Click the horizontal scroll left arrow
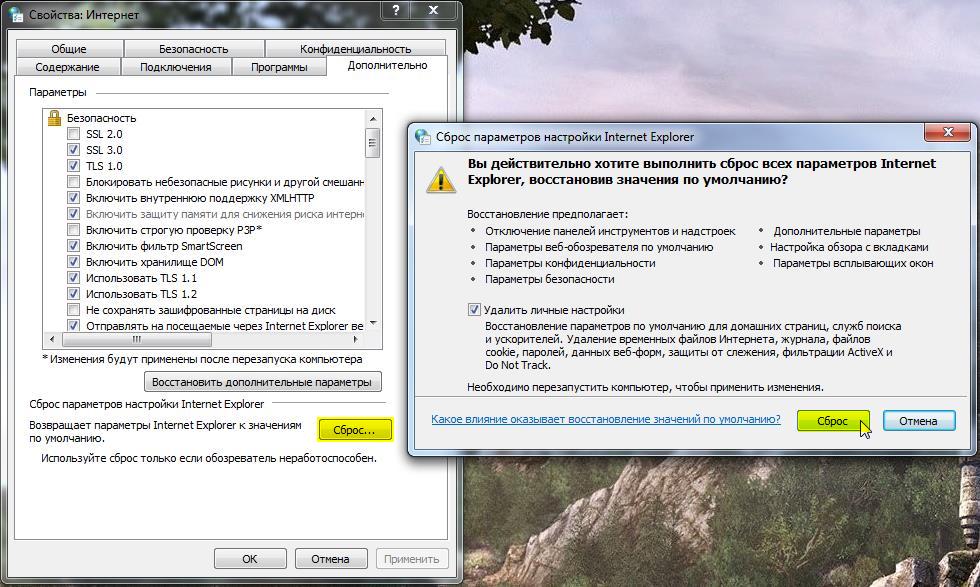This screenshot has height=587, width=980. pyautogui.click(x=52, y=339)
